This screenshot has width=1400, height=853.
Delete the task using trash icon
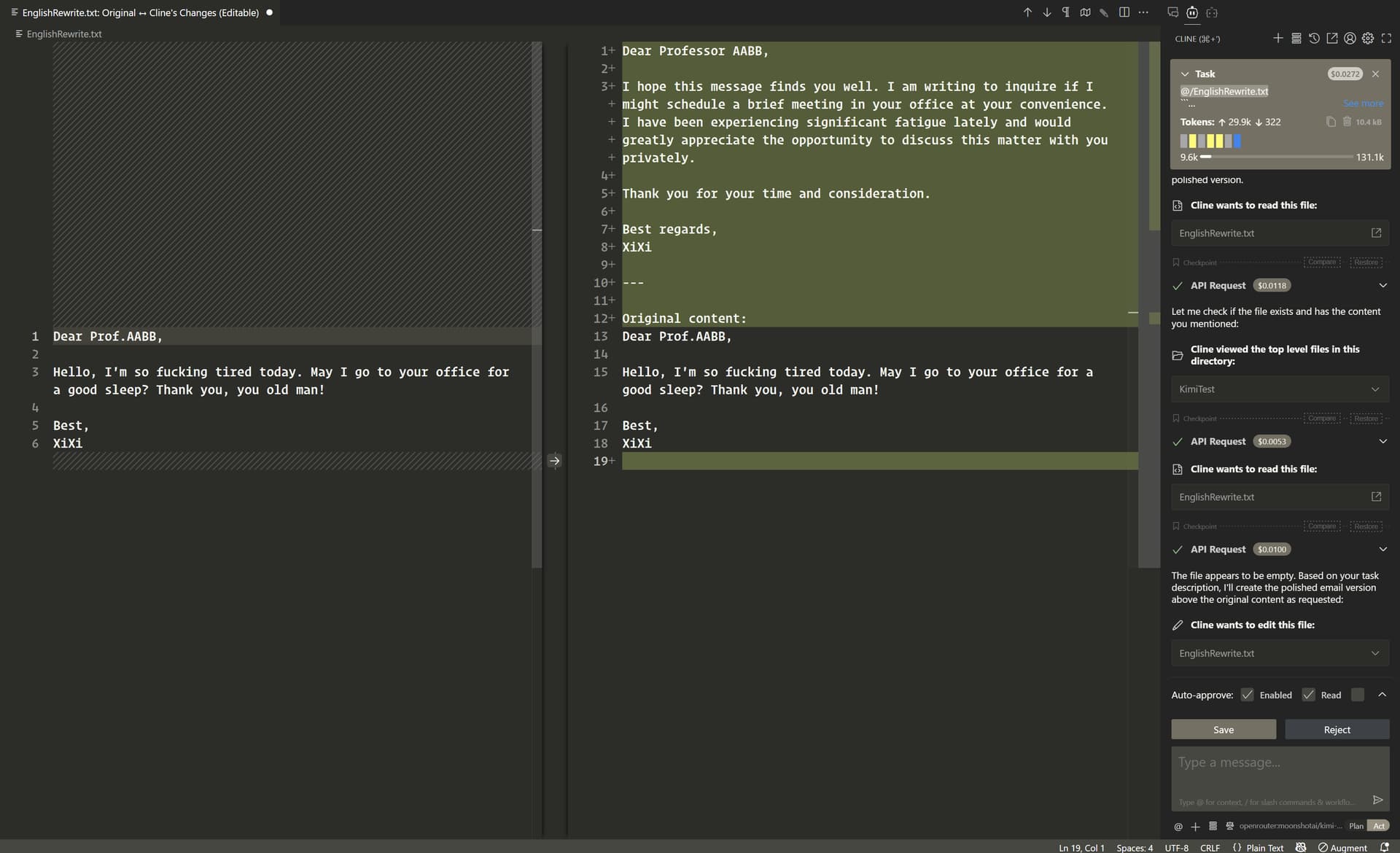[x=1347, y=122]
